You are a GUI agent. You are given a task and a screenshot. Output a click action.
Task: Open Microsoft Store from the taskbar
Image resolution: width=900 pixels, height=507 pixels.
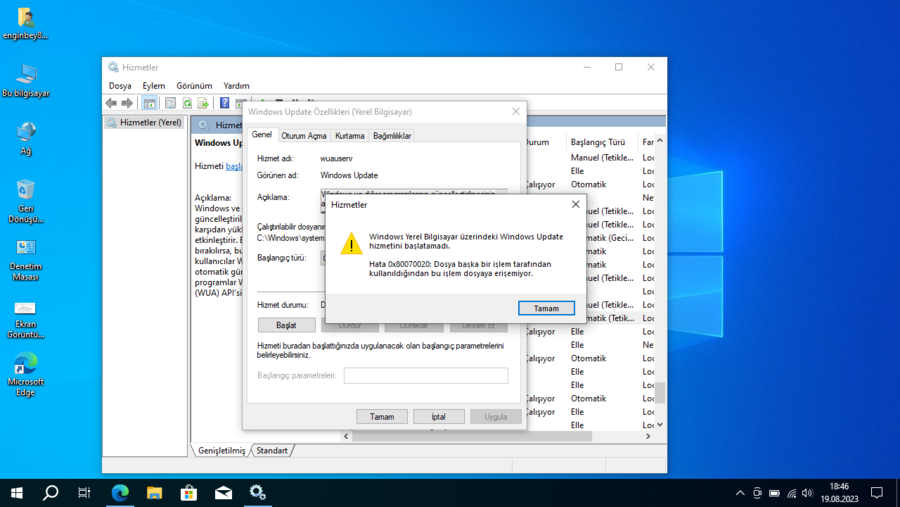tap(189, 493)
